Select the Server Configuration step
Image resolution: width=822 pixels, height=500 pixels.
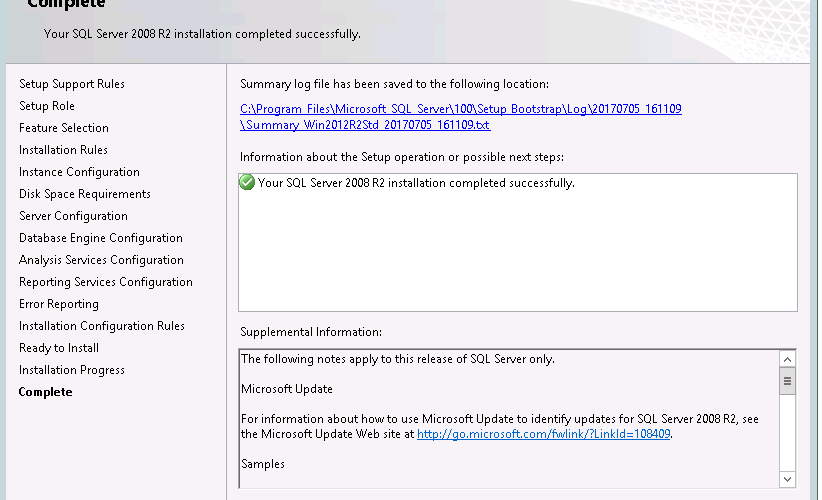pyautogui.click(x=73, y=216)
